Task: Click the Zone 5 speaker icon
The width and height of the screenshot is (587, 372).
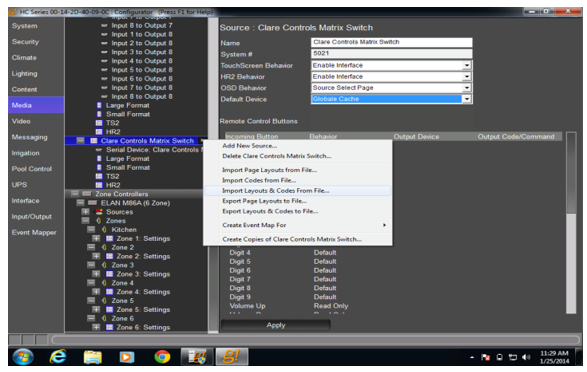Action: [x=104, y=301]
